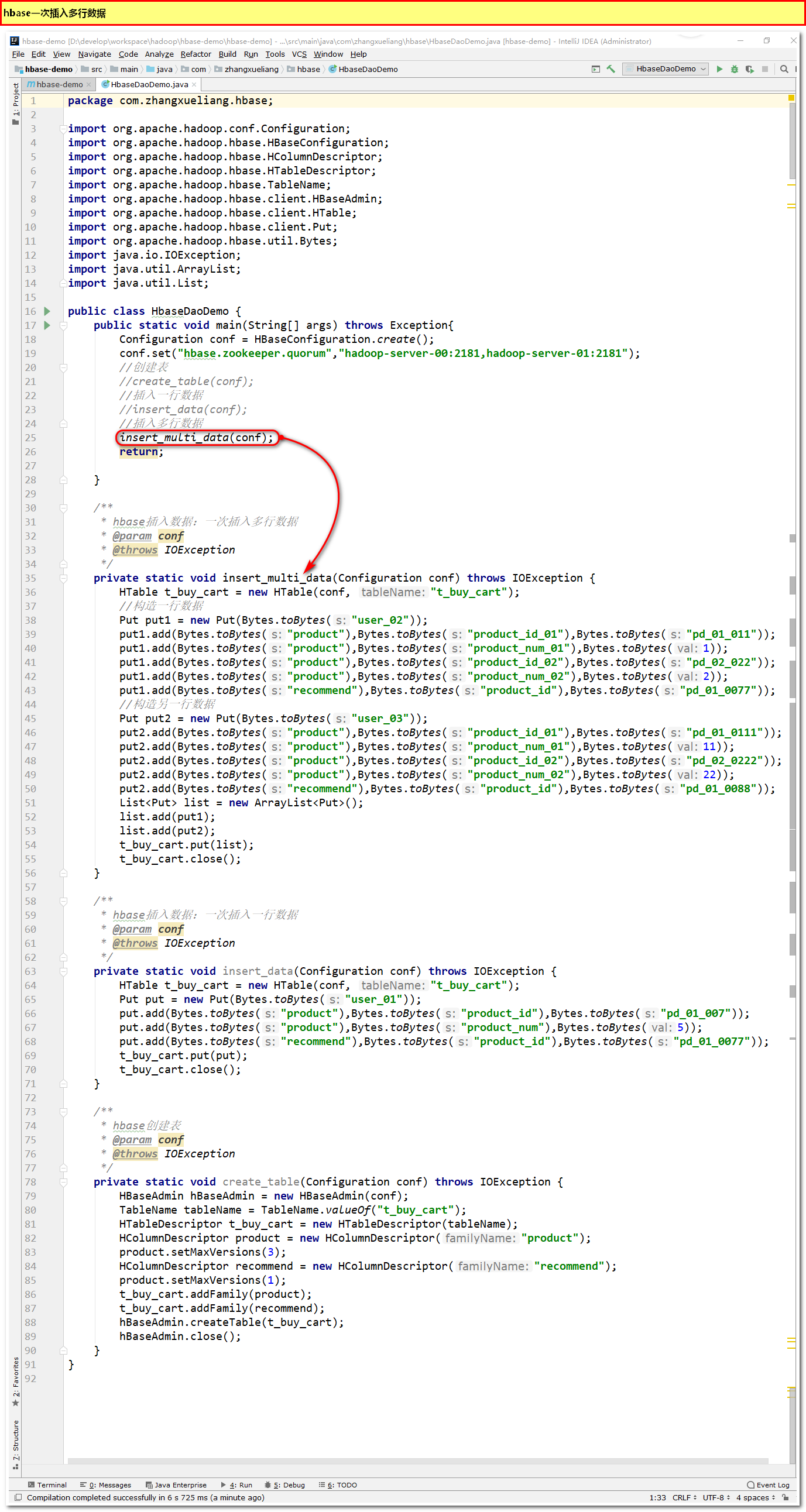Image resolution: width=806 pixels, height=1512 pixels.
Task: Open the VCS menu
Action: [x=299, y=54]
